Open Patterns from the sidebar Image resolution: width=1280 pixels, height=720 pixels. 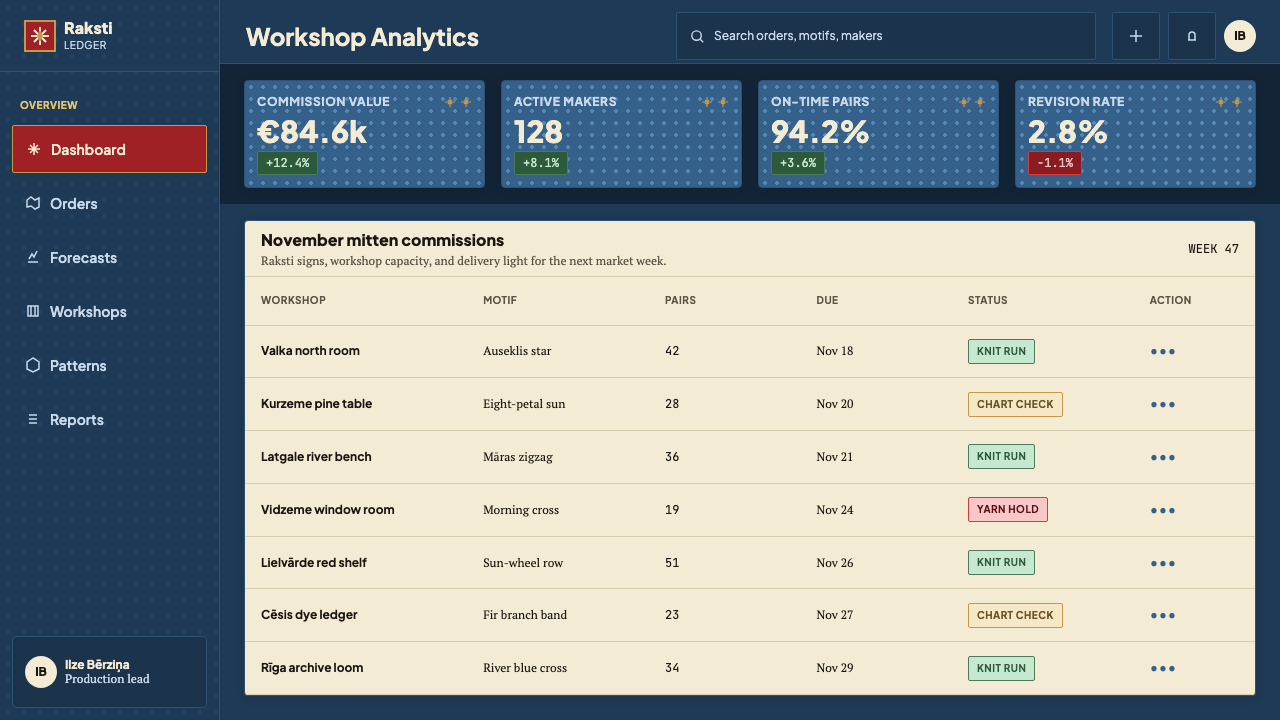click(109, 365)
